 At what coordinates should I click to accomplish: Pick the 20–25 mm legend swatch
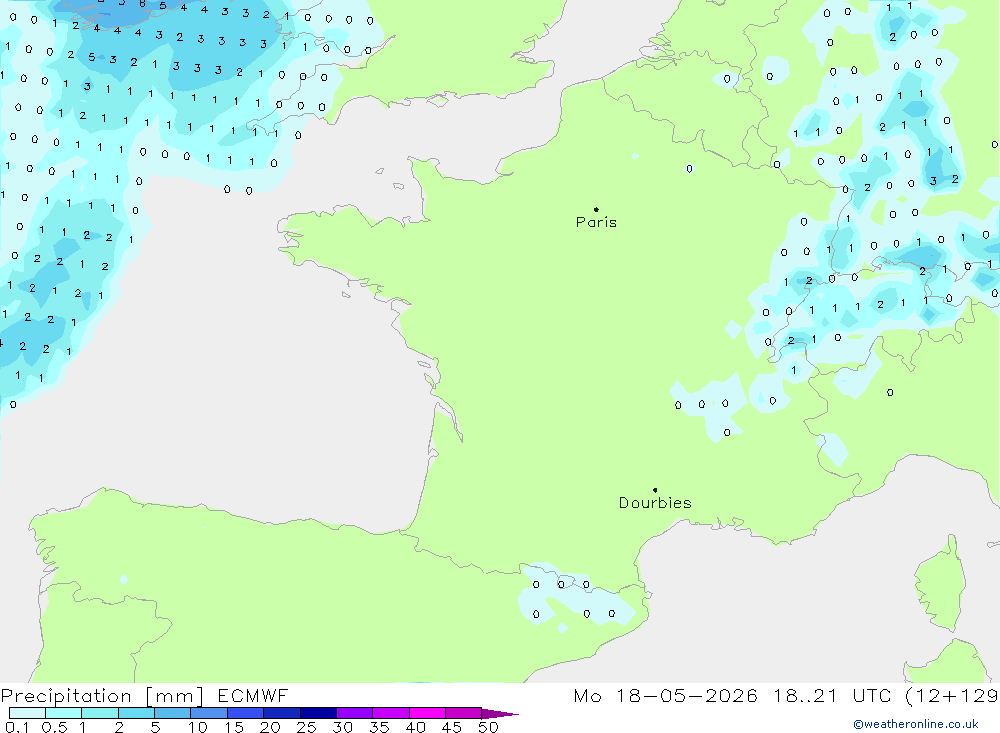point(282,713)
